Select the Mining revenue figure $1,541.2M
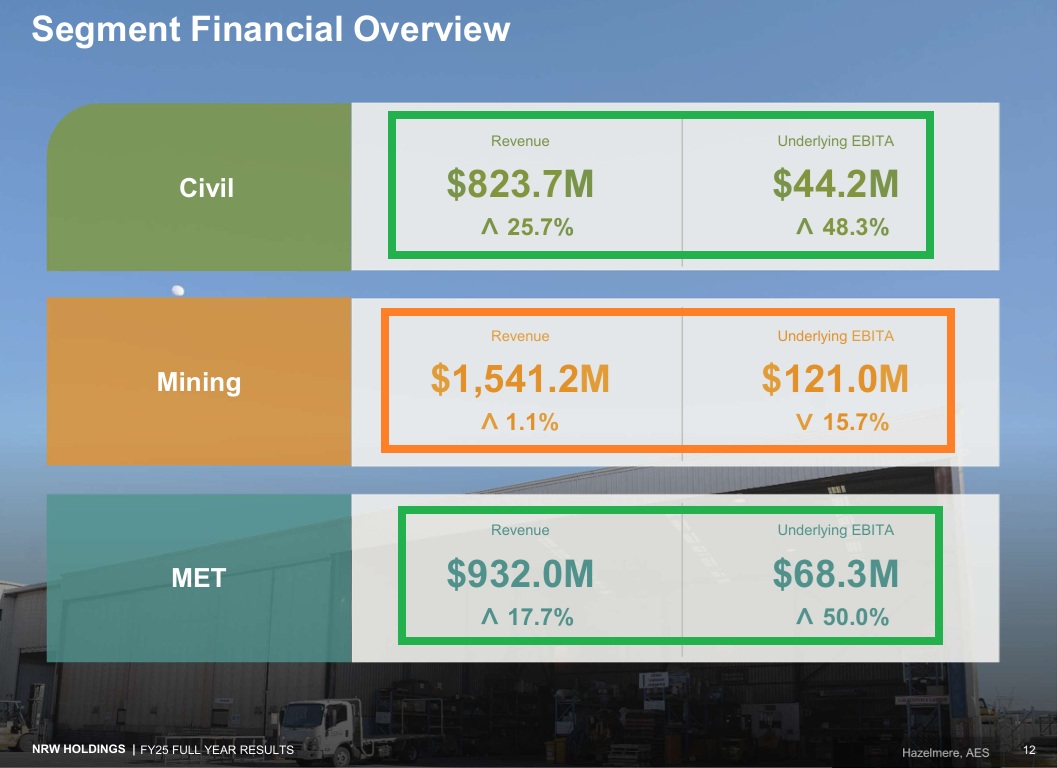The width and height of the screenshot is (1057, 768). coord(520,379)
